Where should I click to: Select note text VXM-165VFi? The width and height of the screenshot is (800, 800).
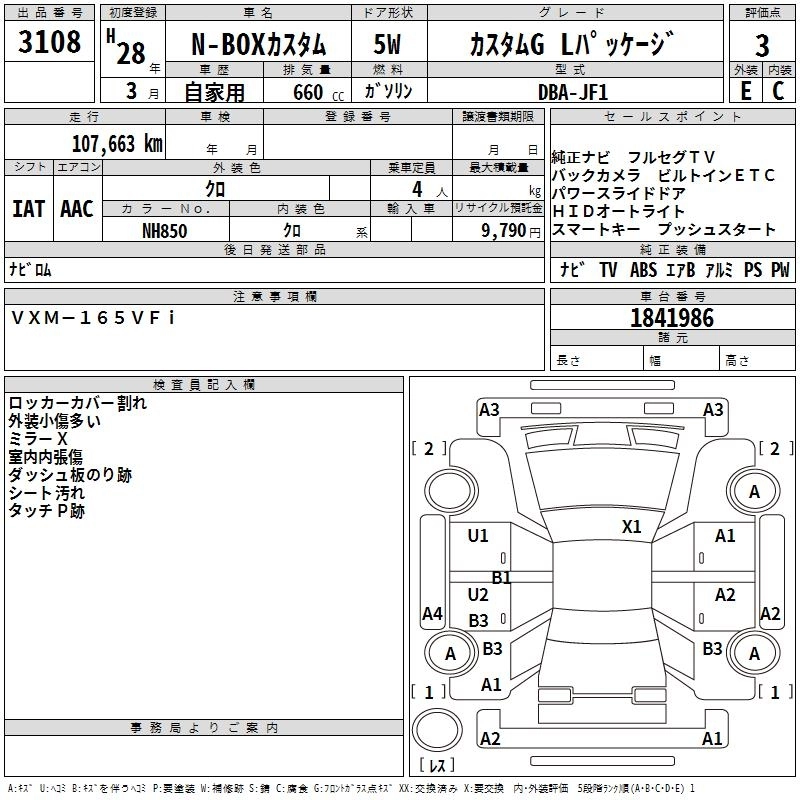92,318
